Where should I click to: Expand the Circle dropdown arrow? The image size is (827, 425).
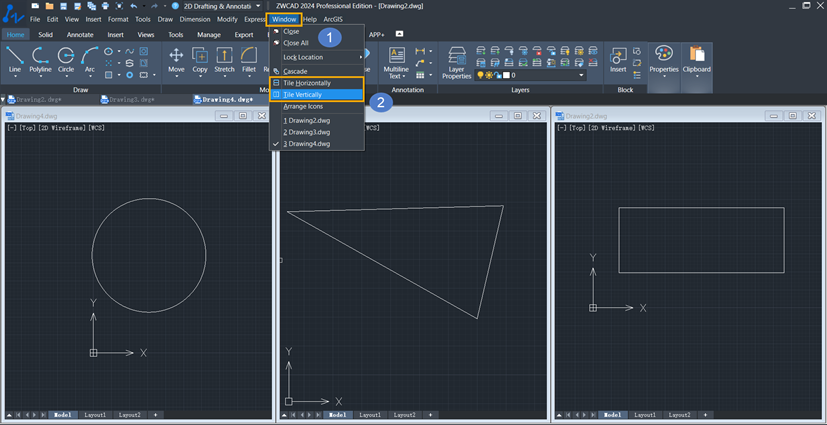coord(65,76)
